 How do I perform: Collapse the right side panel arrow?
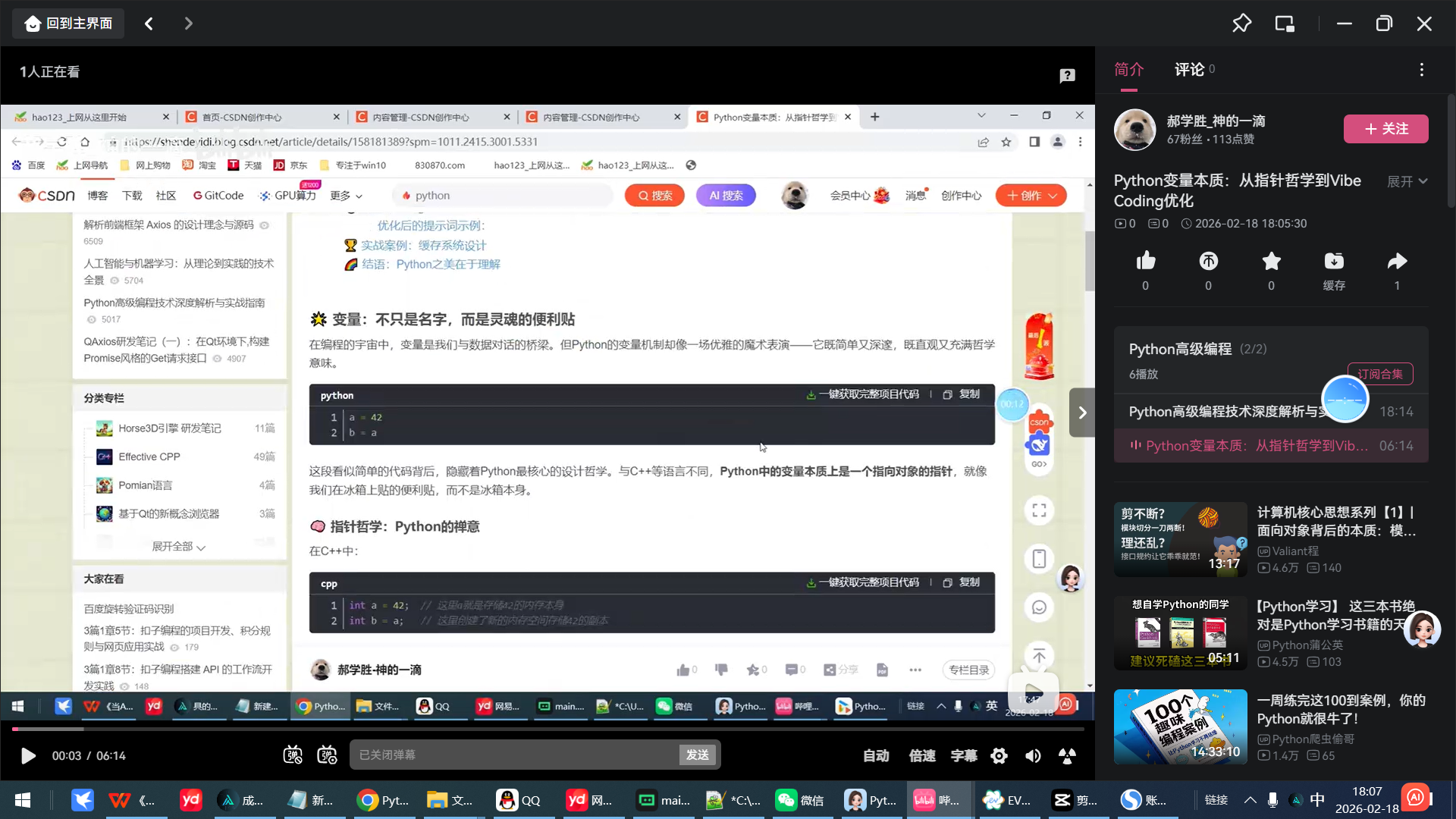1082,413
